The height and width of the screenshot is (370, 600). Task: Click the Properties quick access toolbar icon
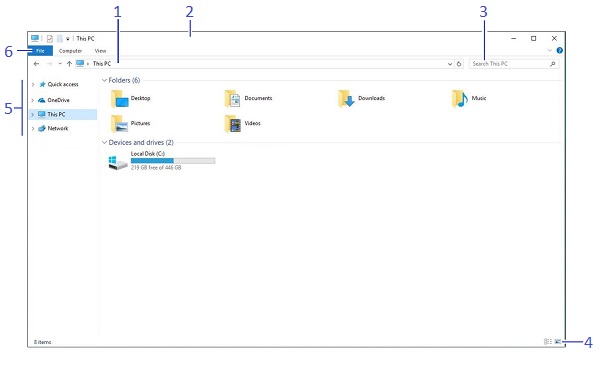pyautogui.click(x=50, y=39)
